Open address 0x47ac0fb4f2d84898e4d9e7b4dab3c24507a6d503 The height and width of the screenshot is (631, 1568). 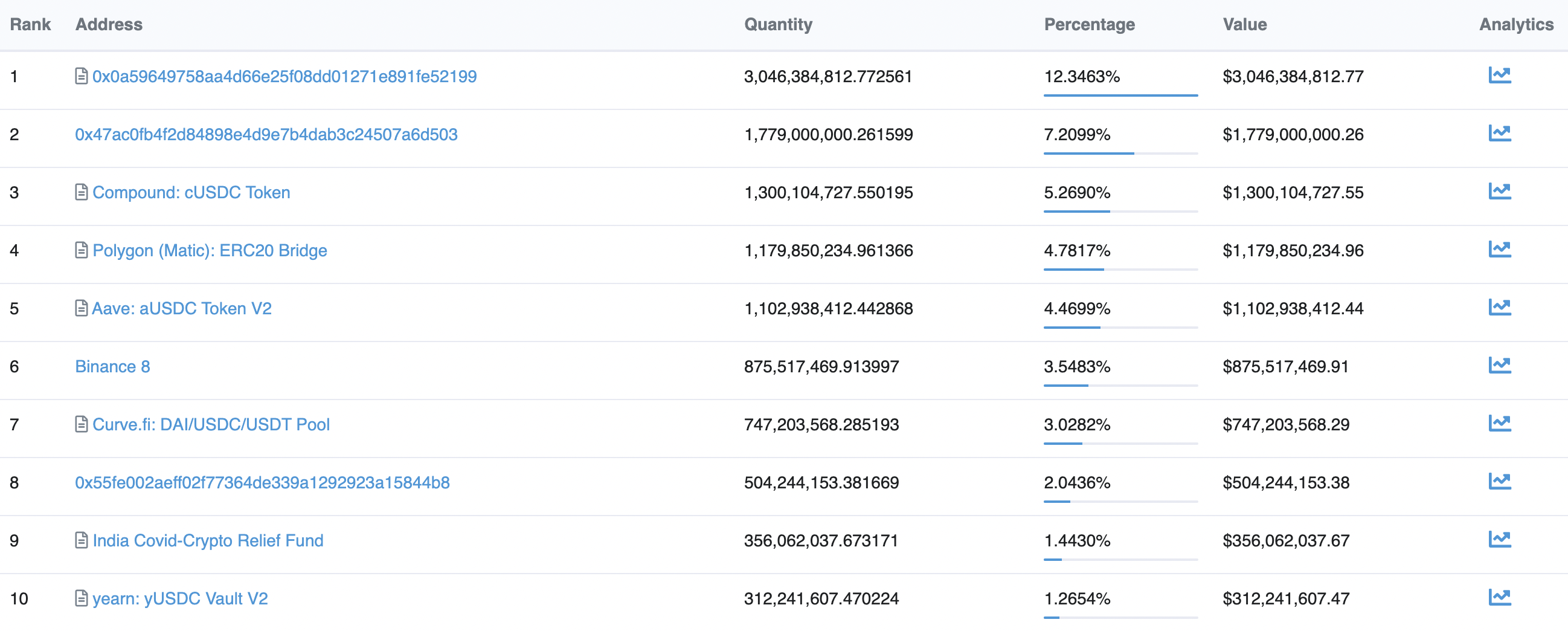[x=266, y=135]
